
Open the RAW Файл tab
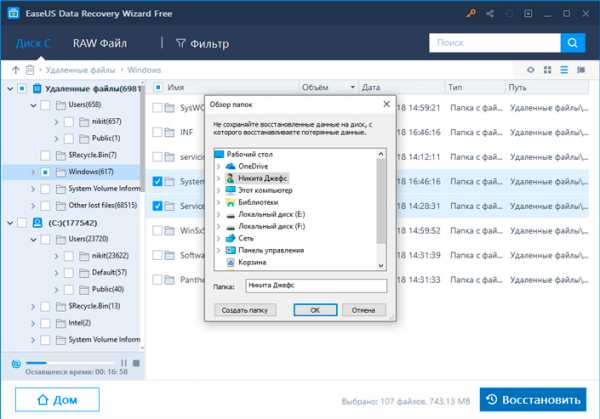point(100,43)
